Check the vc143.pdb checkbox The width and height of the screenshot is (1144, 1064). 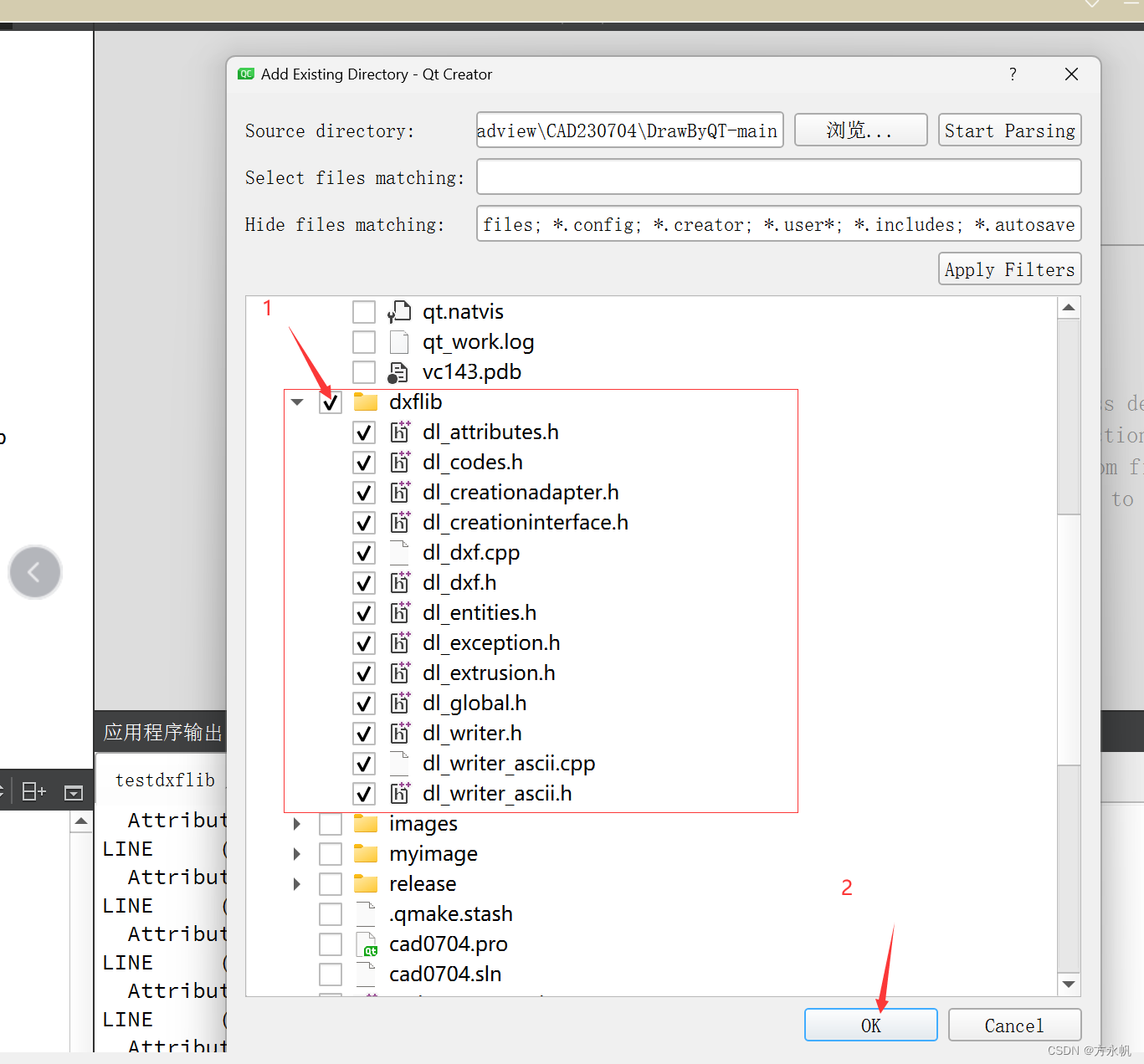click(x=364, y=372)
